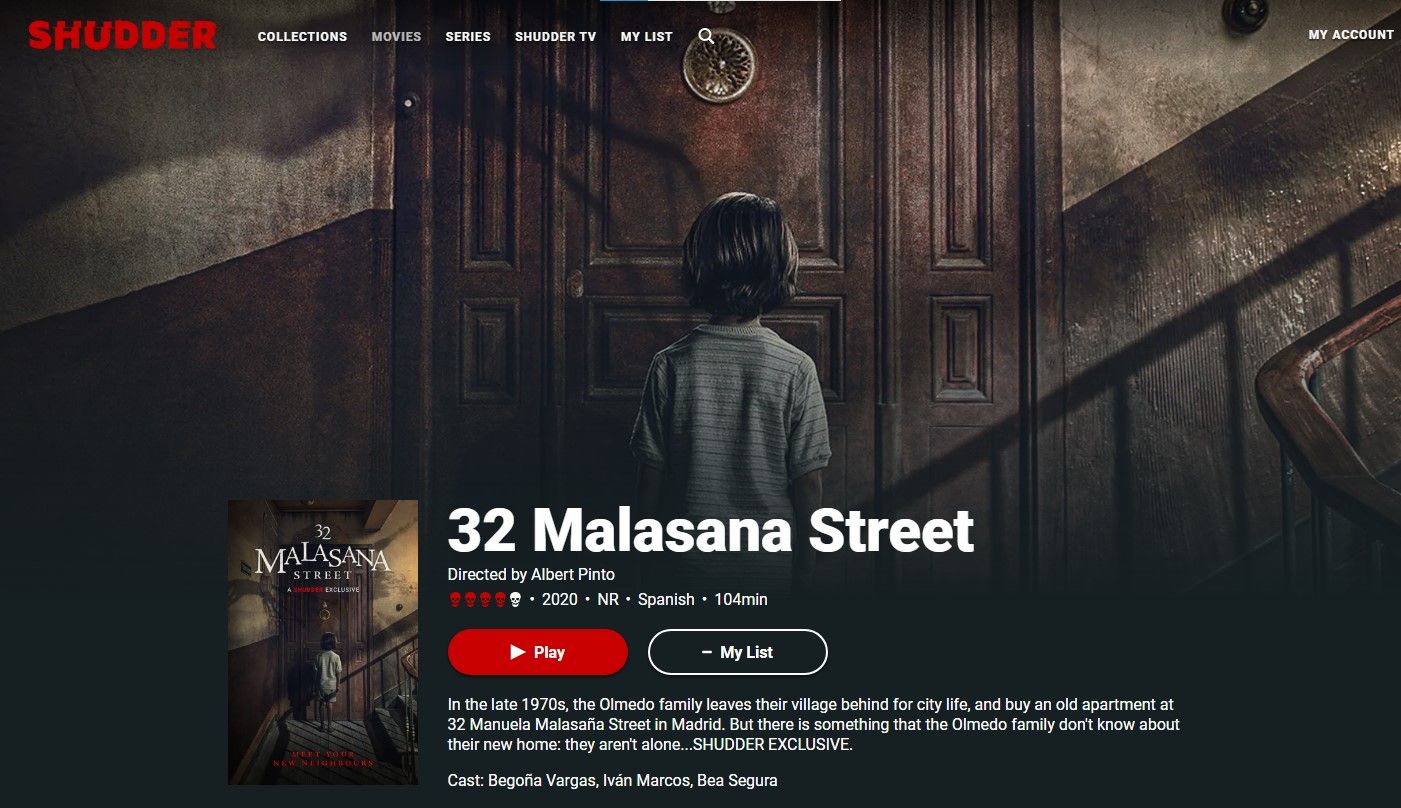Click director name Albert Pinto

(x=573, y=574)
